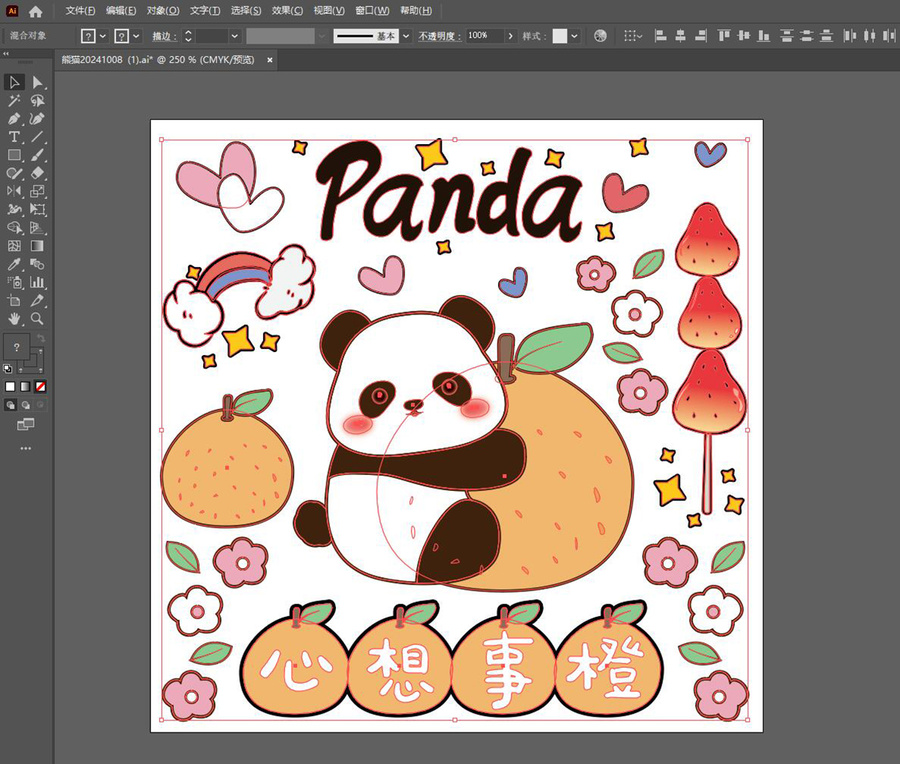Choose the Magic Wand tool

[x=14, y=101]
